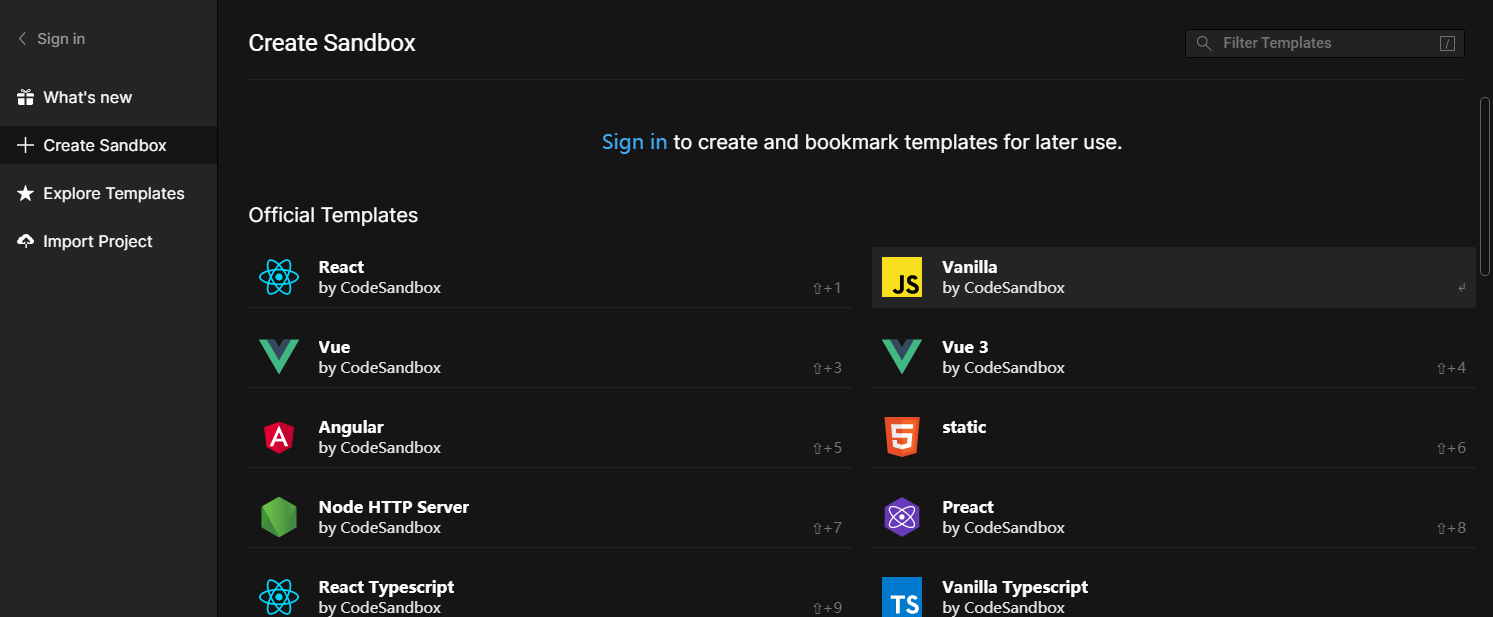The width and height of the screenshot is (1493, 617).
Task: Focus the Filter Templates search field
Action: pyautogui.click(x=1325, y=43)
